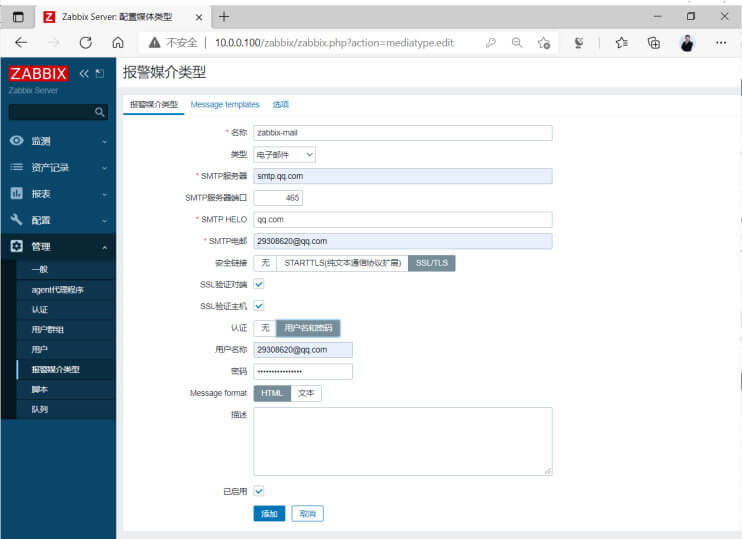Screen dimensions: 742x539
Task: Add page to favorites star icon
Action: pyautogui.click(x=544, y=43)
